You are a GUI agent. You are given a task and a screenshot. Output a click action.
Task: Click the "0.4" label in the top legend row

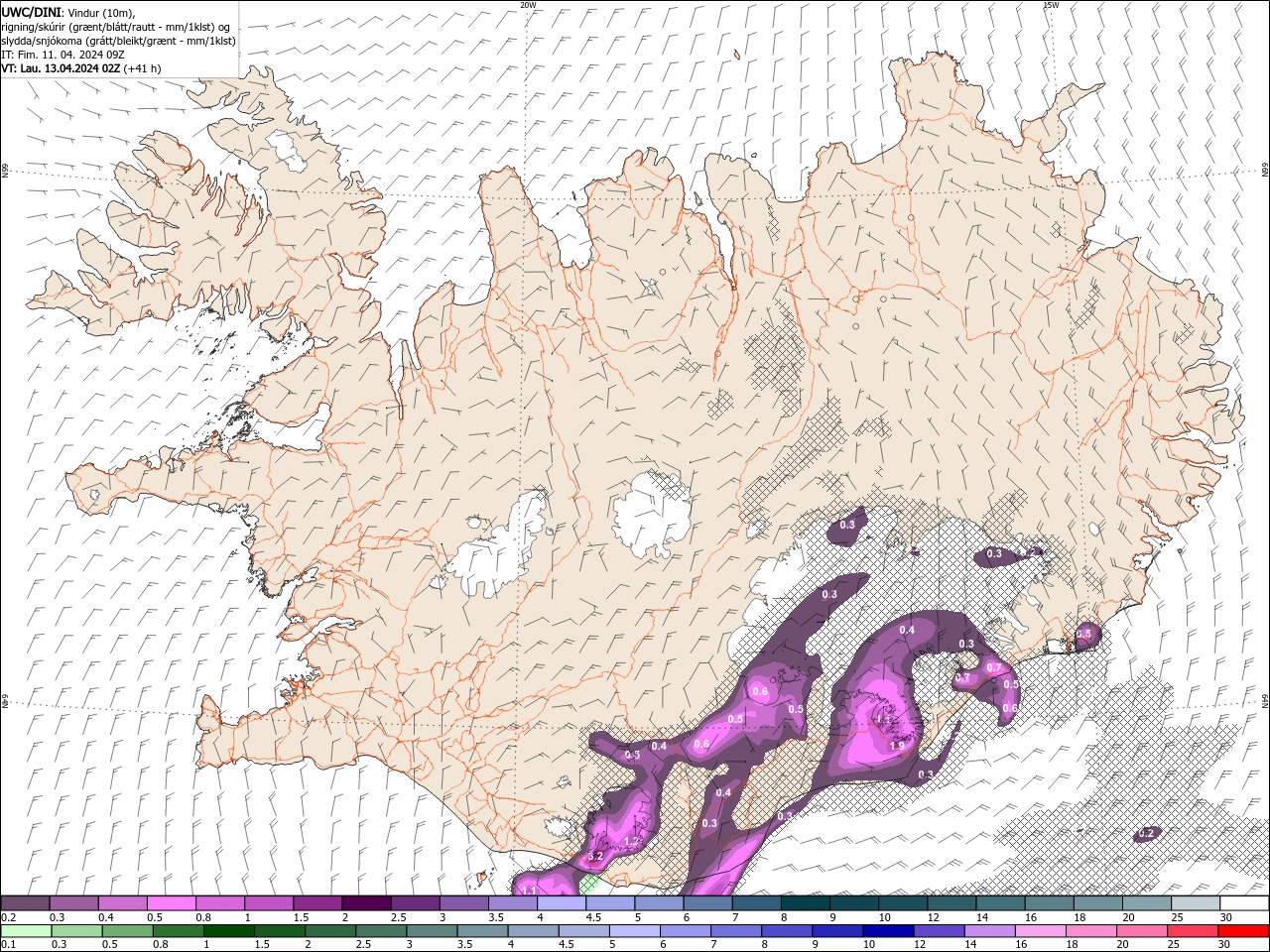click(x=105, y=917)
